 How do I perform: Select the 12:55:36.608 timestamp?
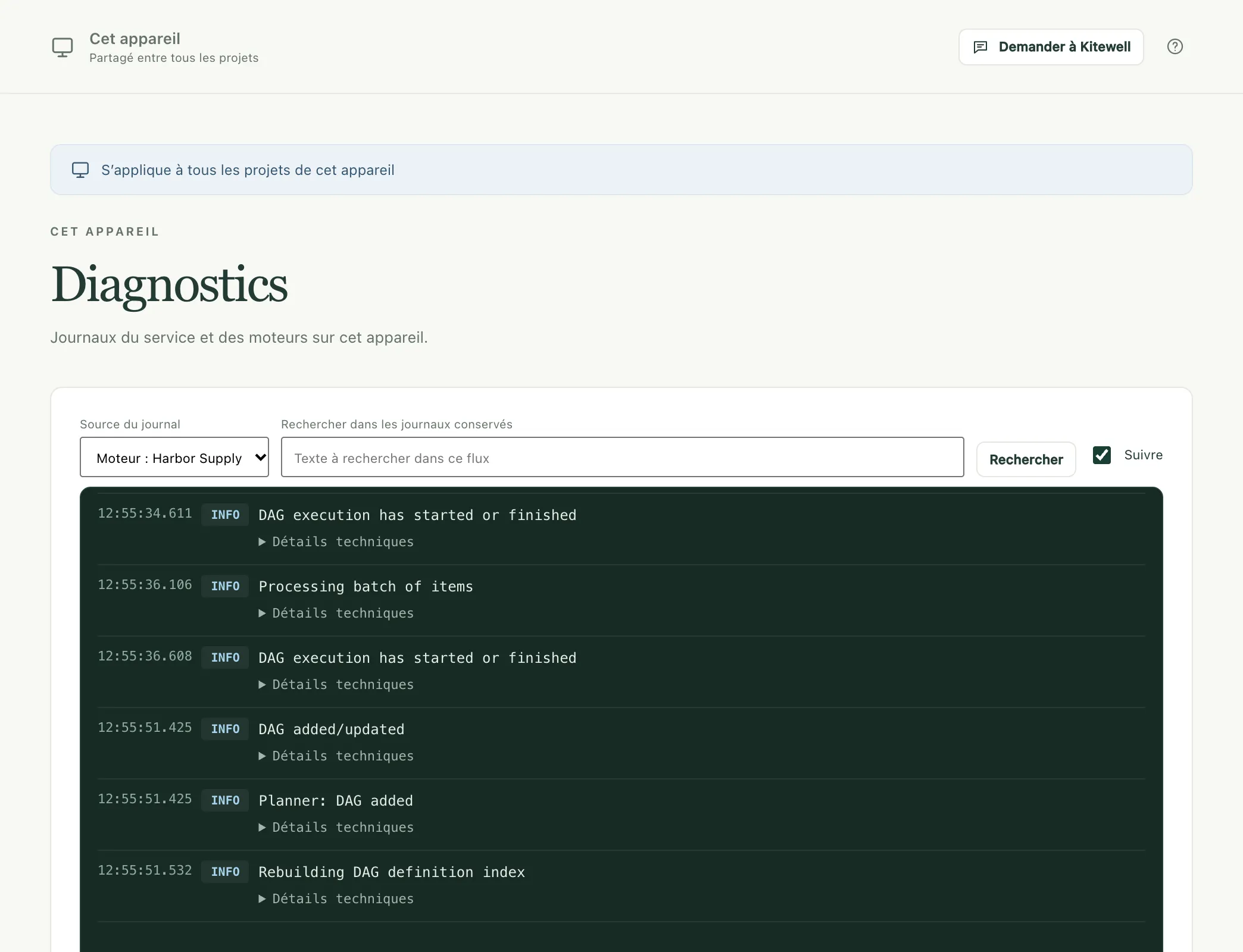click(x=145, y=656)
